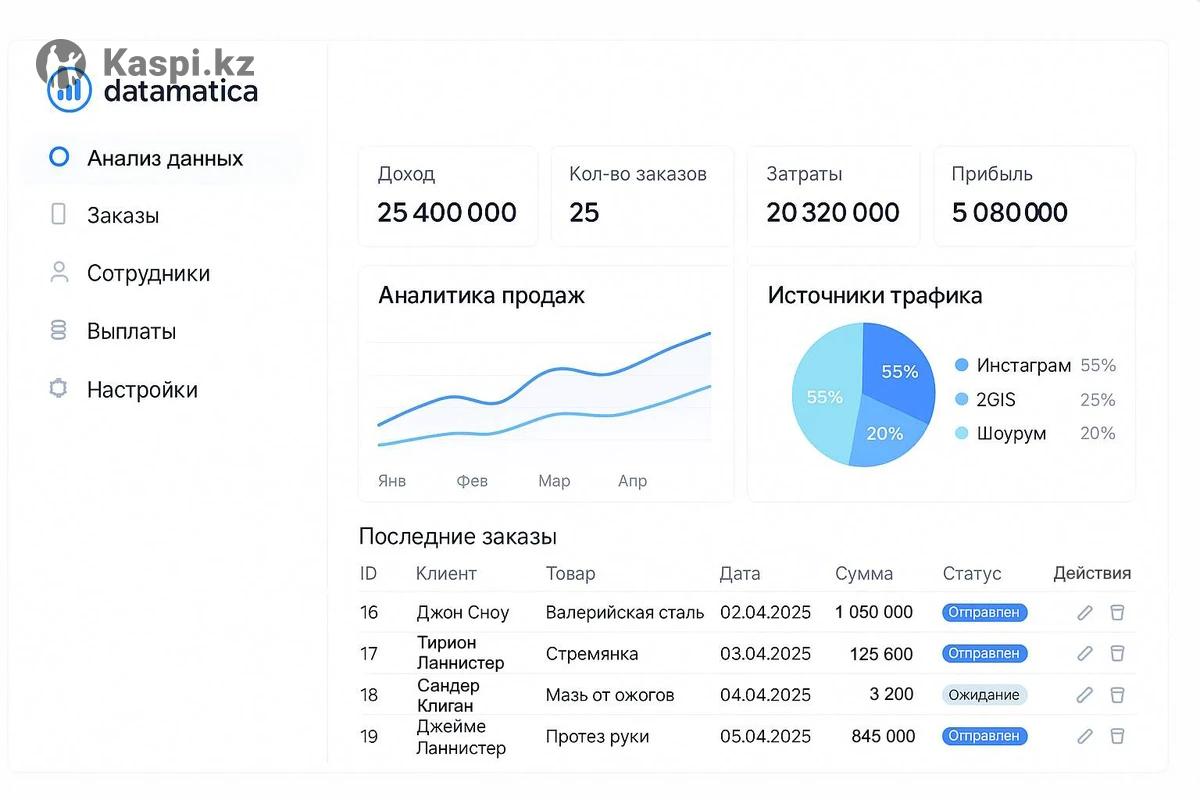1200x800 pixels.
Task: Click the 03.04.2025 date cell
Action: click(765, 654)
